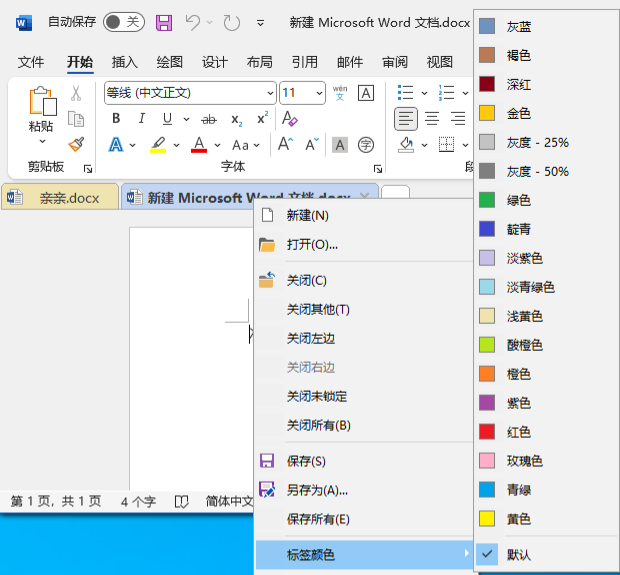Apply Superscript formatting
The image size is (620, 575).
263,118
